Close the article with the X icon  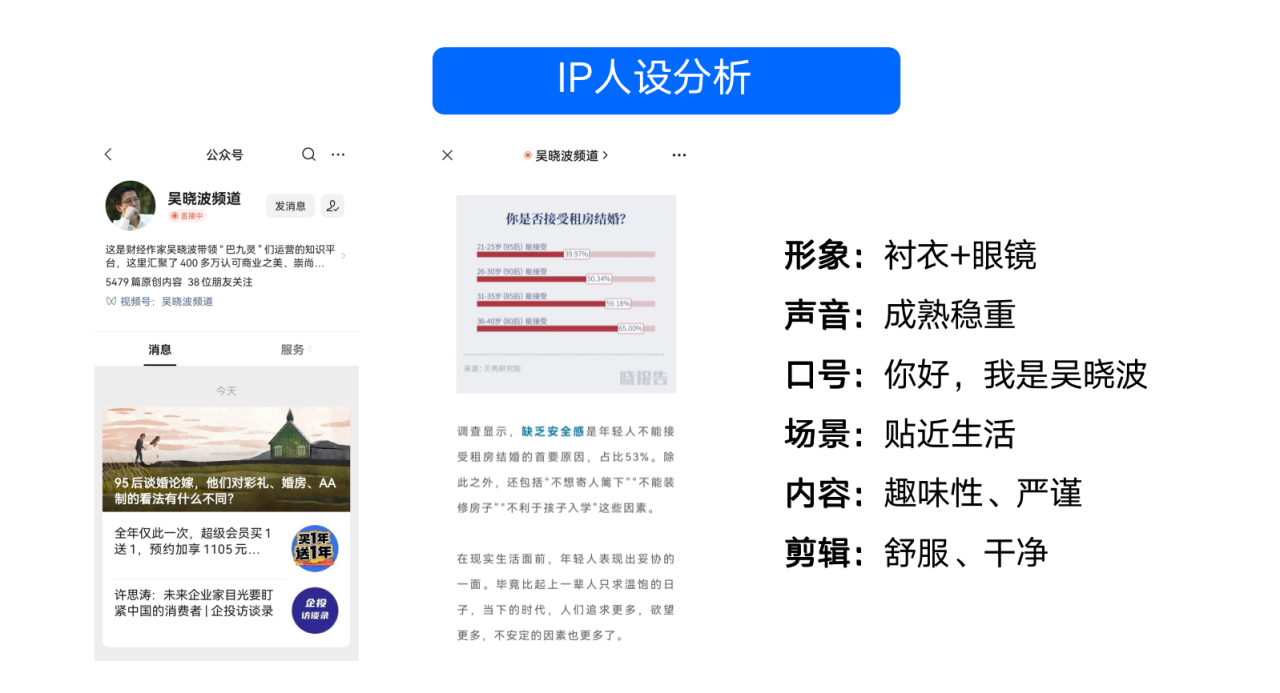tap(447, 155)
